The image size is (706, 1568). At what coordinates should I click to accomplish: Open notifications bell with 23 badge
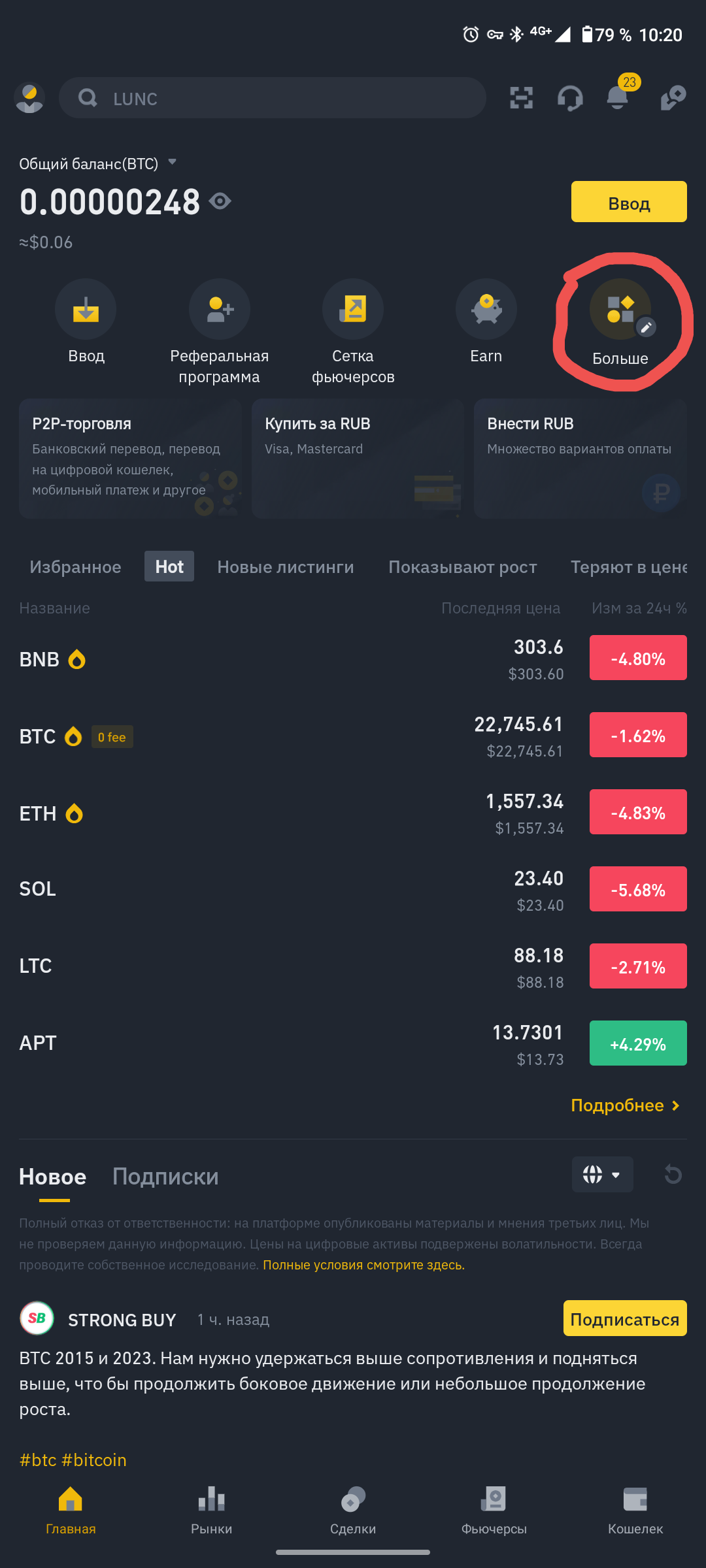click(617, 98)
